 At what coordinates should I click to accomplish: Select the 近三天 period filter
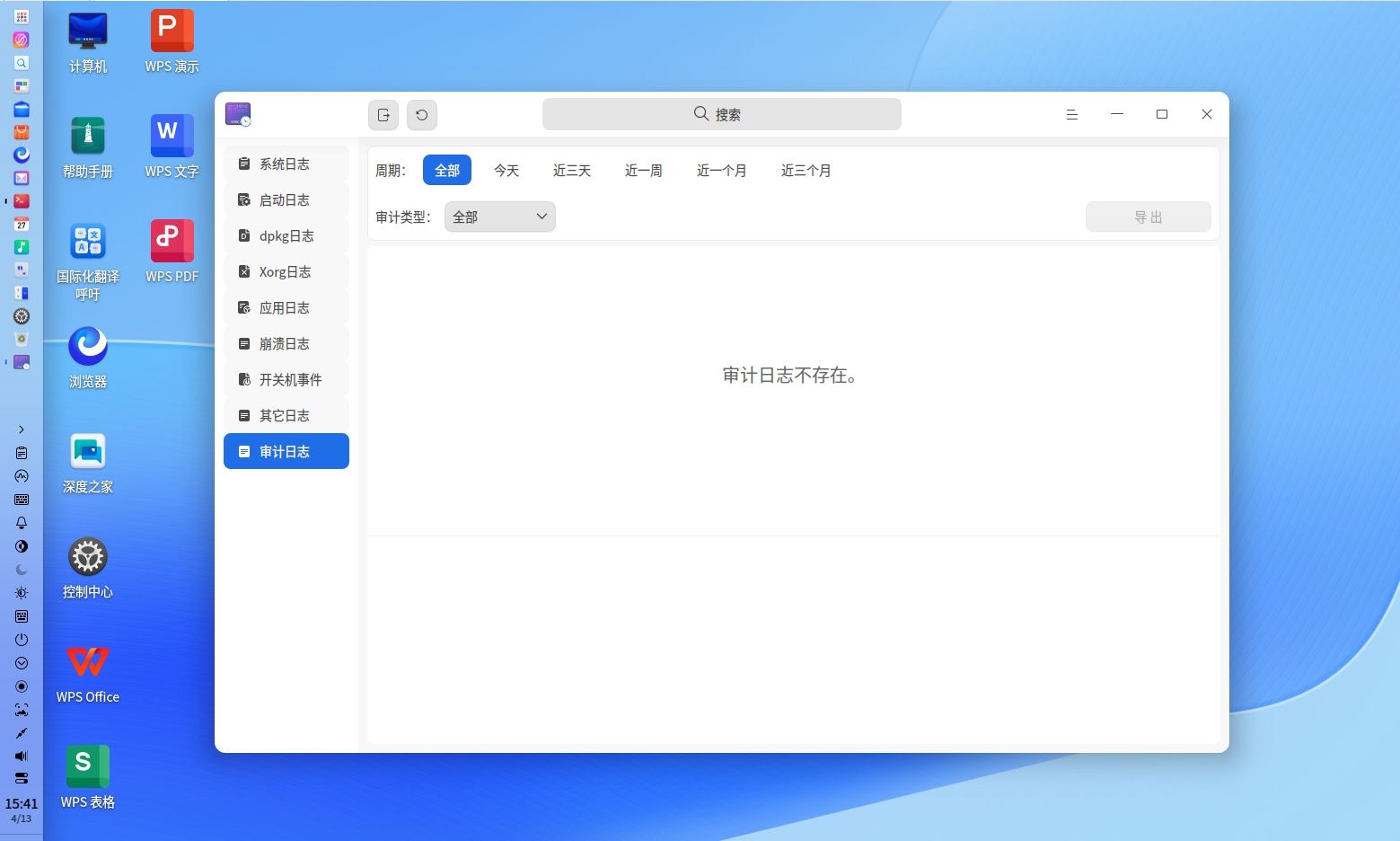[x=572, y=170]
